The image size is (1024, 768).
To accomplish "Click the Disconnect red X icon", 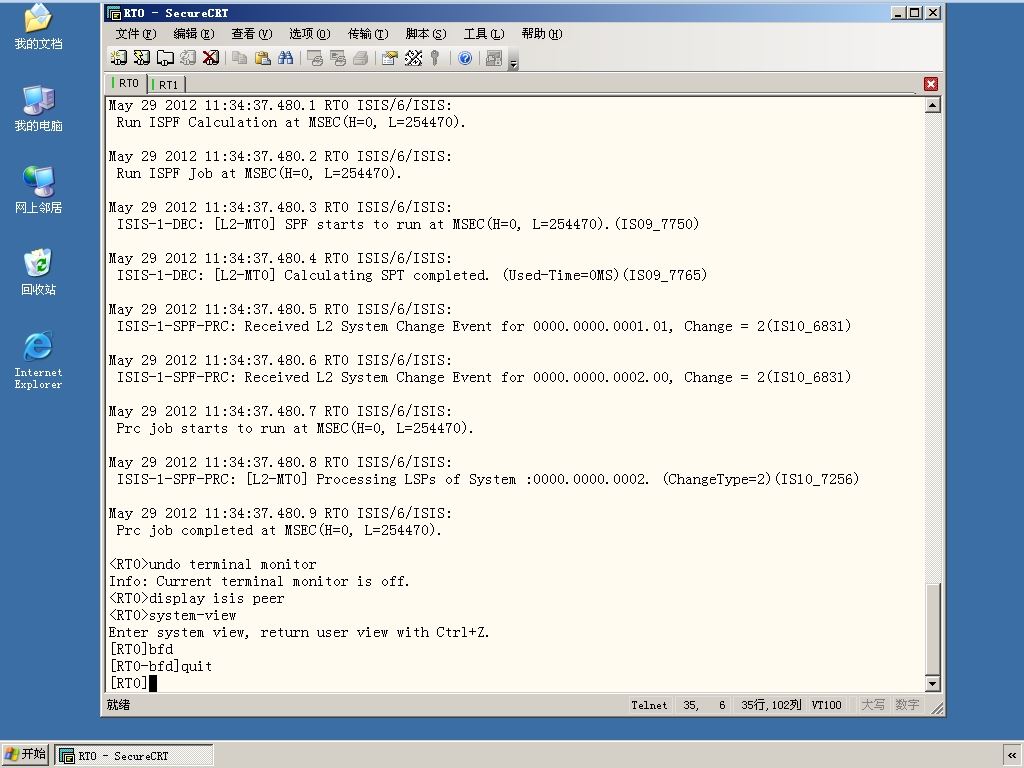I will click(x=211, y=58).
